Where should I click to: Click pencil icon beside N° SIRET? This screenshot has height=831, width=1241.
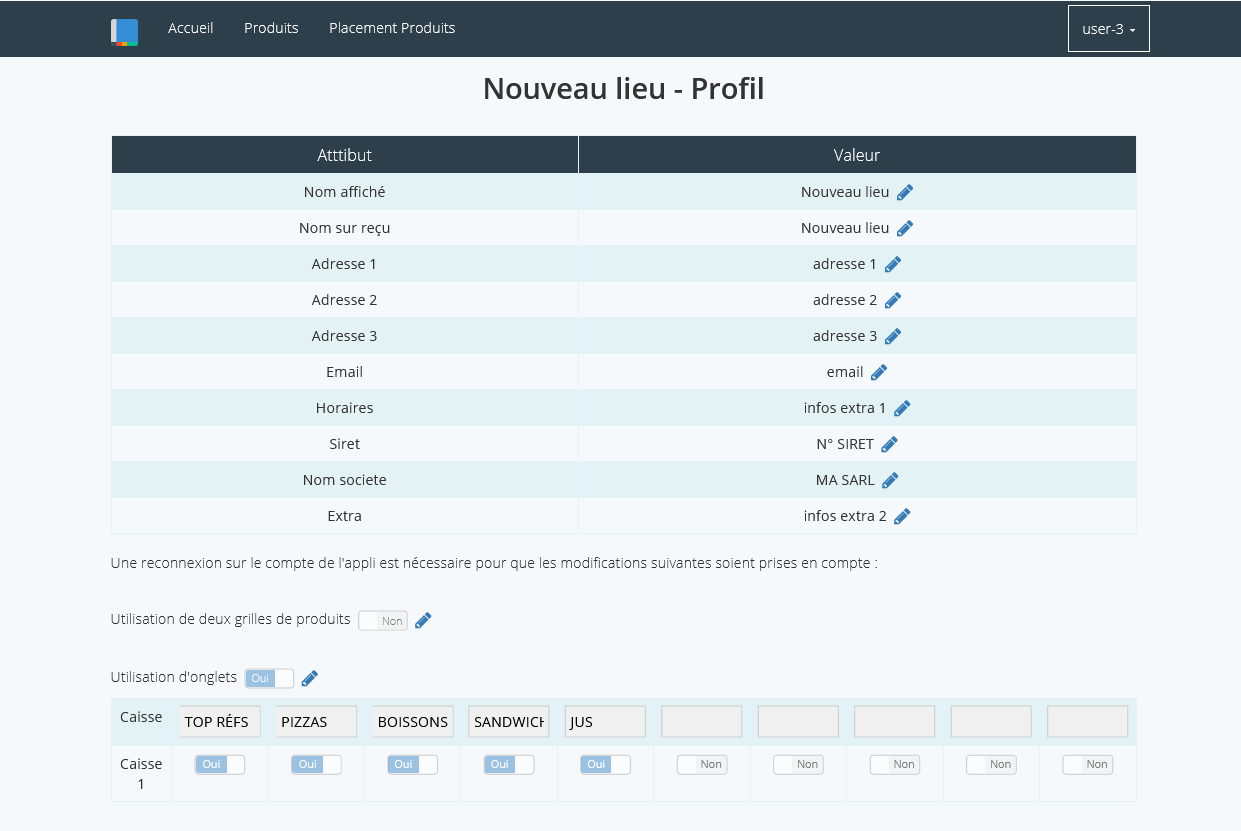[889, 444]
